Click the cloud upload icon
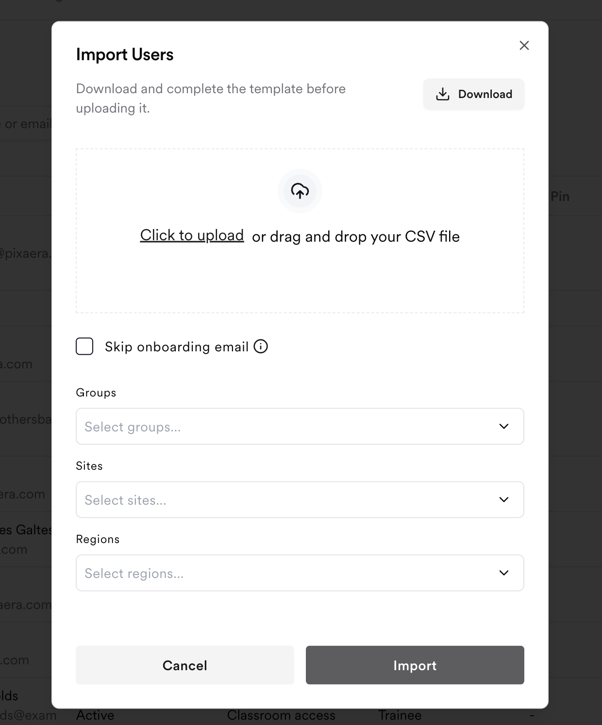602x725 pixels. click(300, 191)
